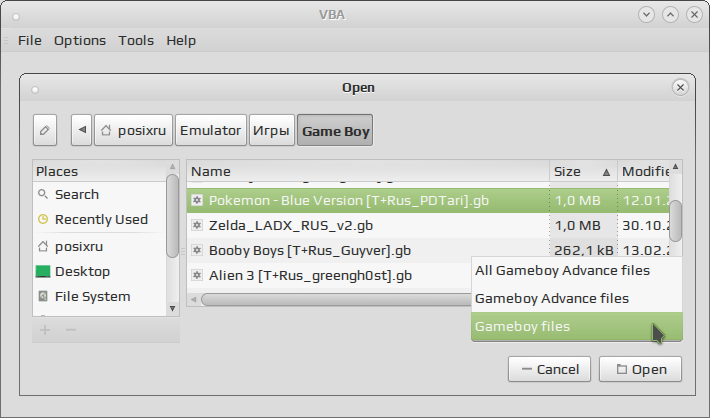Click the file list horizontal scrollbar
The height and width of the screenshot is (418, 710).
[336, 299]
